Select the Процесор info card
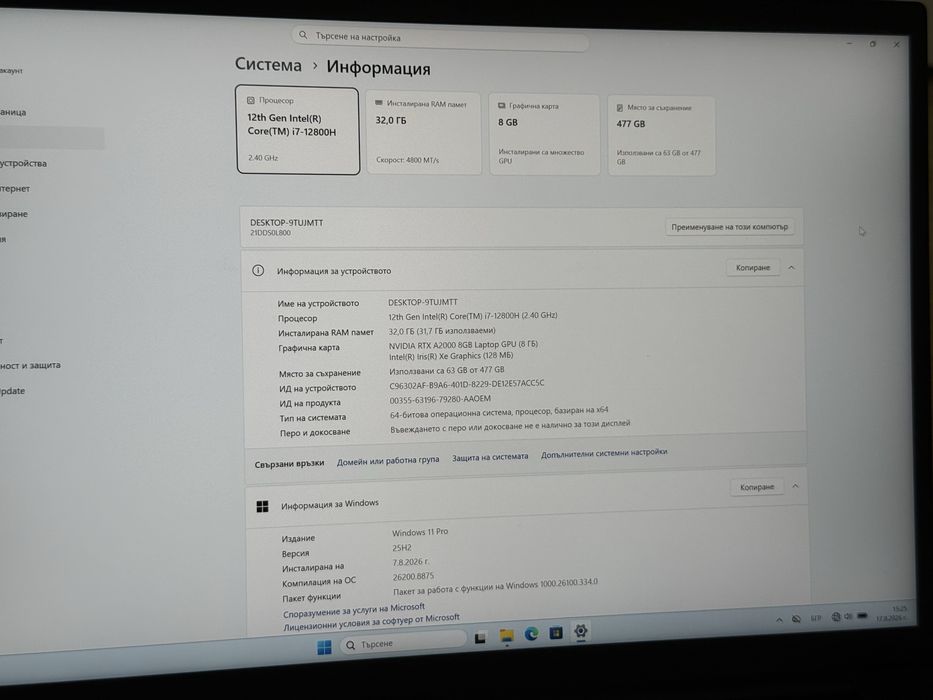Viewport: 933px width, 700px height. click(298, 130)
